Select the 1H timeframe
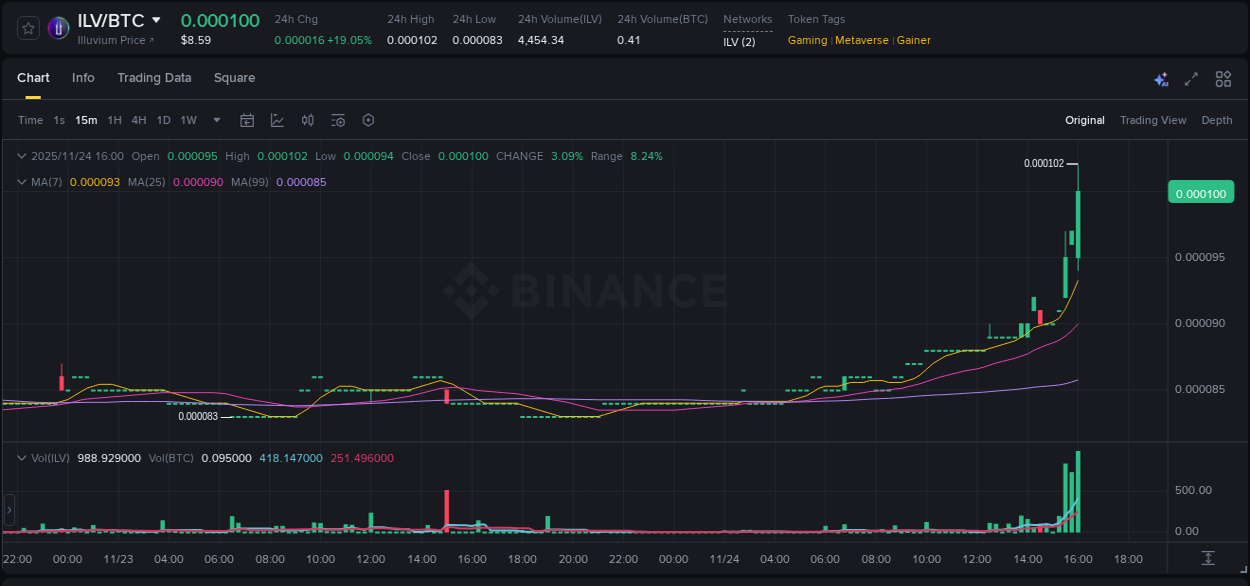Viewport: 1250px width, 586px height. [114, 120]
